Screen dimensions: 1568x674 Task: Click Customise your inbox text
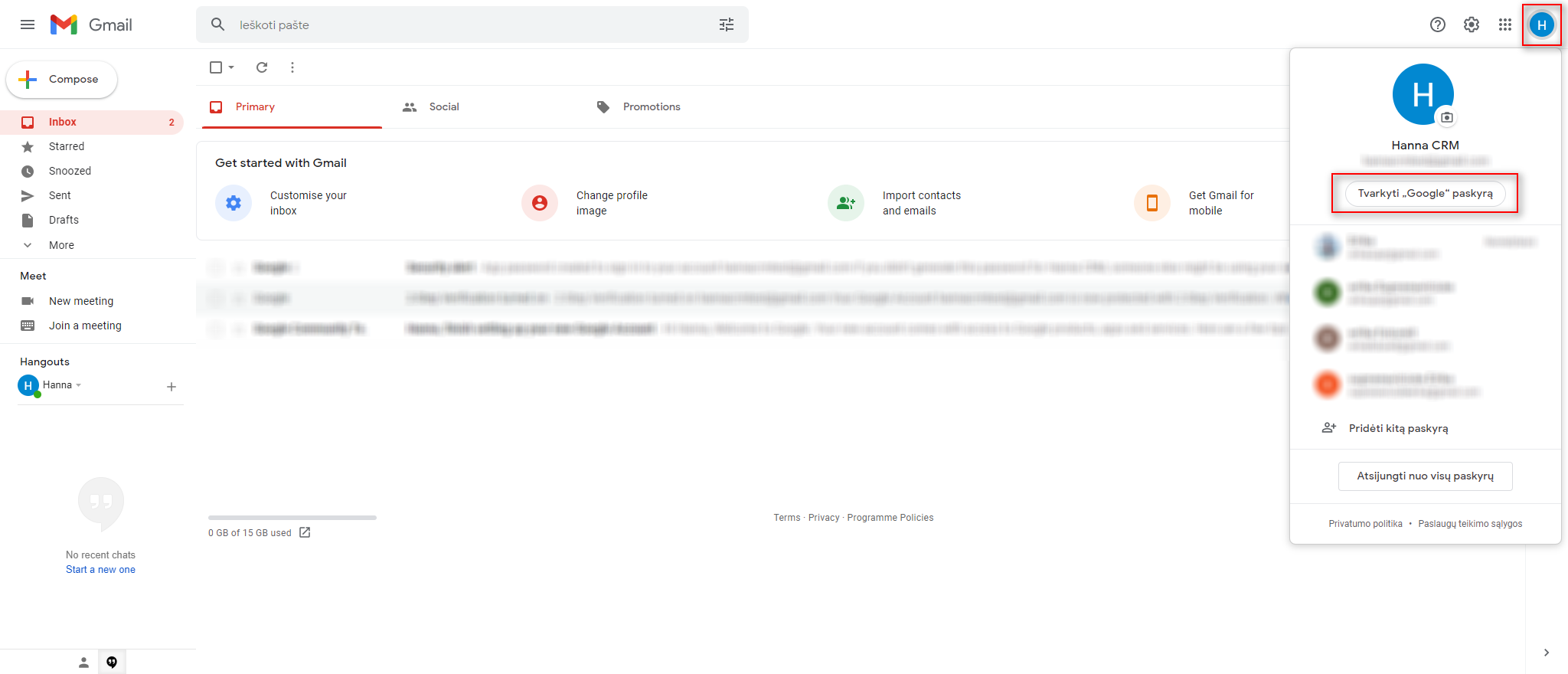click(x=309, y=203)
